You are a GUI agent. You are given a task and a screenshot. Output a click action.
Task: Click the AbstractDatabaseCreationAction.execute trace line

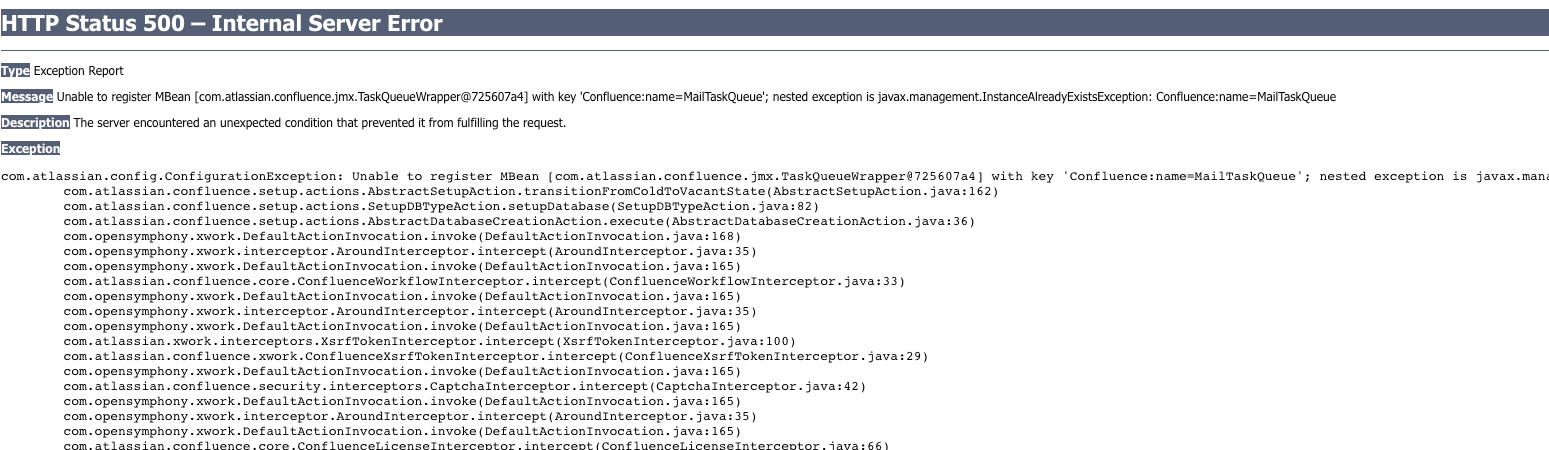click(x=519, y=221)
